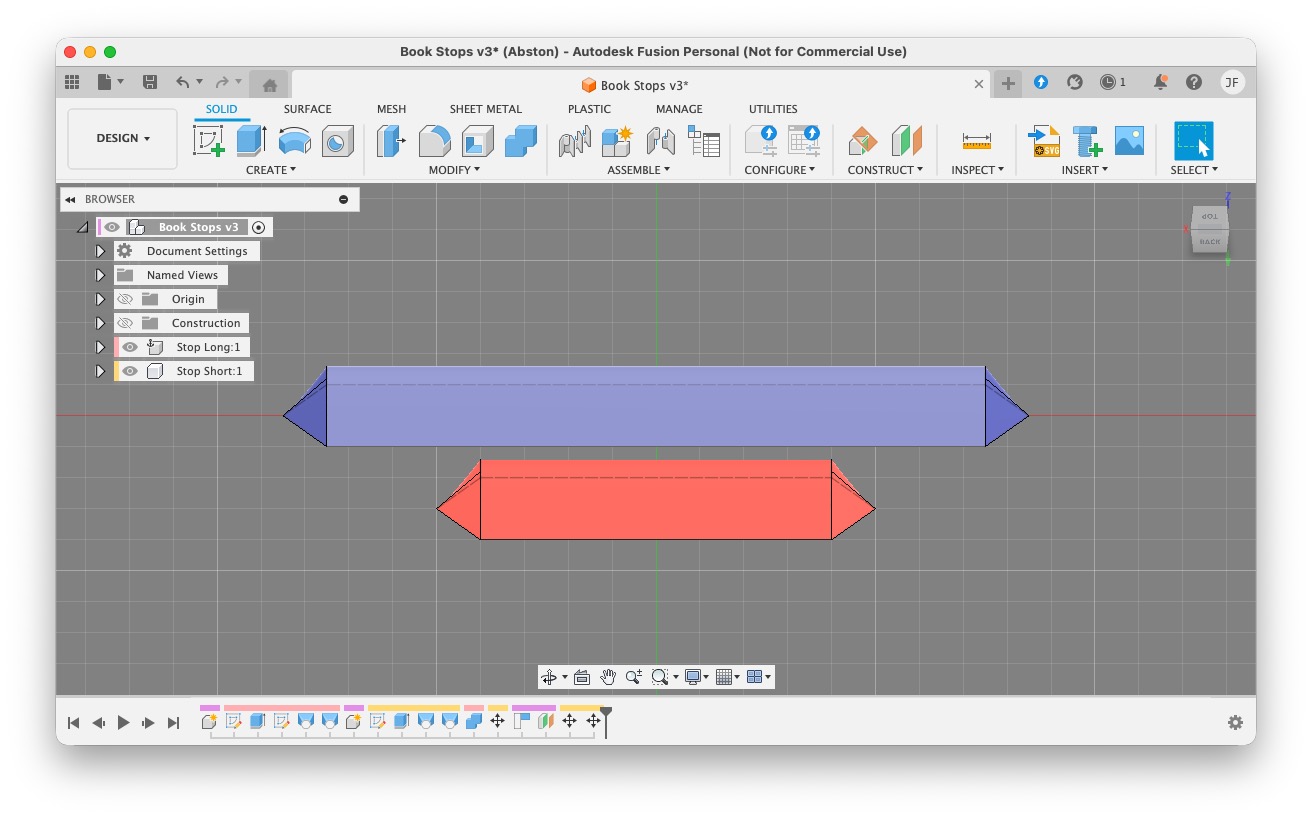The height and width of the screenshot is (819, 1312).
Task: Activate the Press Pull tool
Action: tap(391, 141)
